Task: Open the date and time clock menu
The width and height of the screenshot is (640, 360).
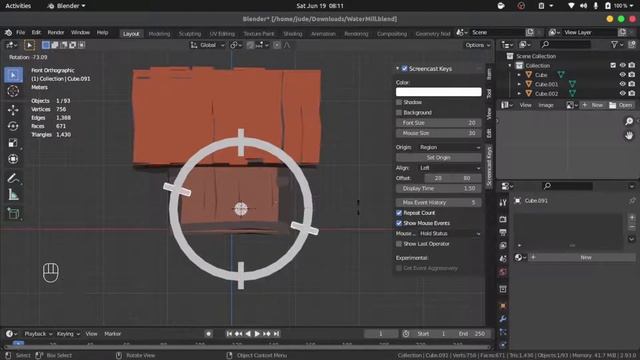Action: [320, 6]
